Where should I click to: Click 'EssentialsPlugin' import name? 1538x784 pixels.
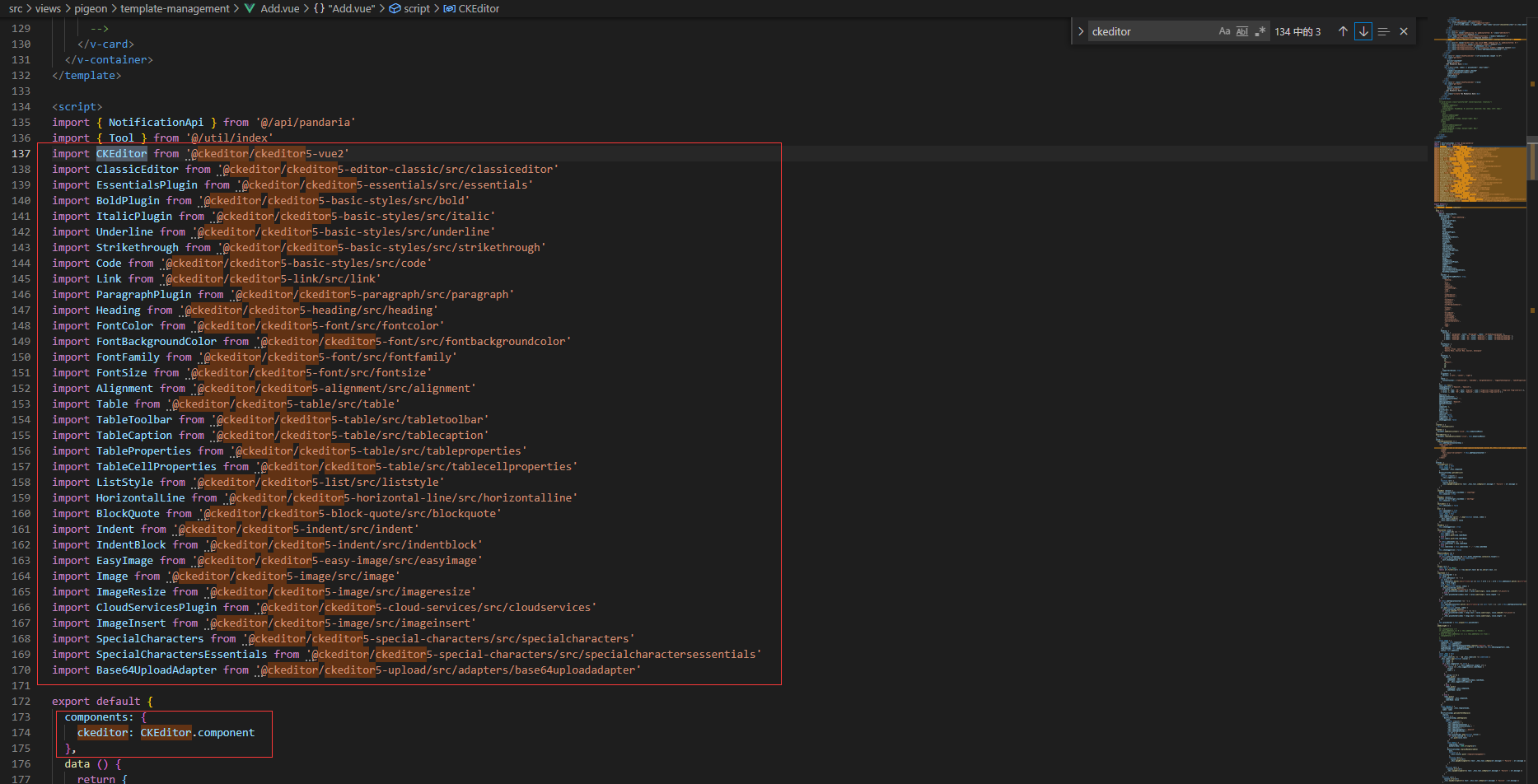147,184
